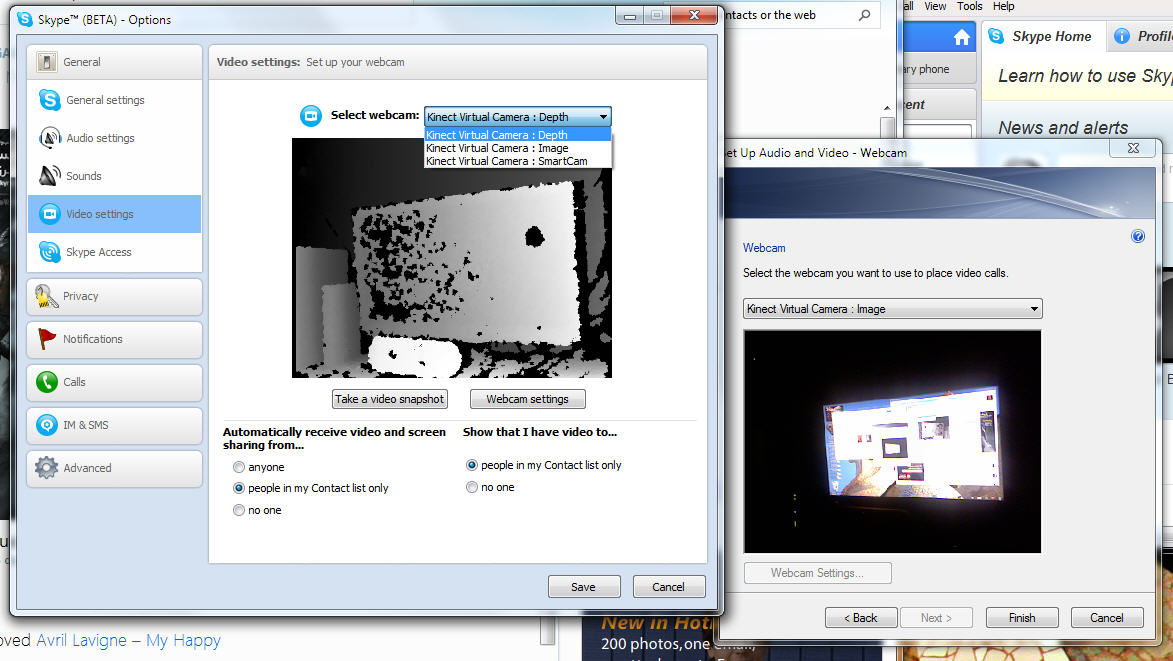Click the Notifications red flag icon
The image size is (1173, 661).
point(46,339)
